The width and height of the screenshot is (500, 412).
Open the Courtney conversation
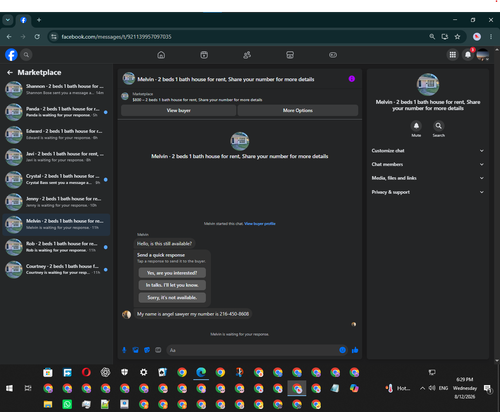point(56,269)
